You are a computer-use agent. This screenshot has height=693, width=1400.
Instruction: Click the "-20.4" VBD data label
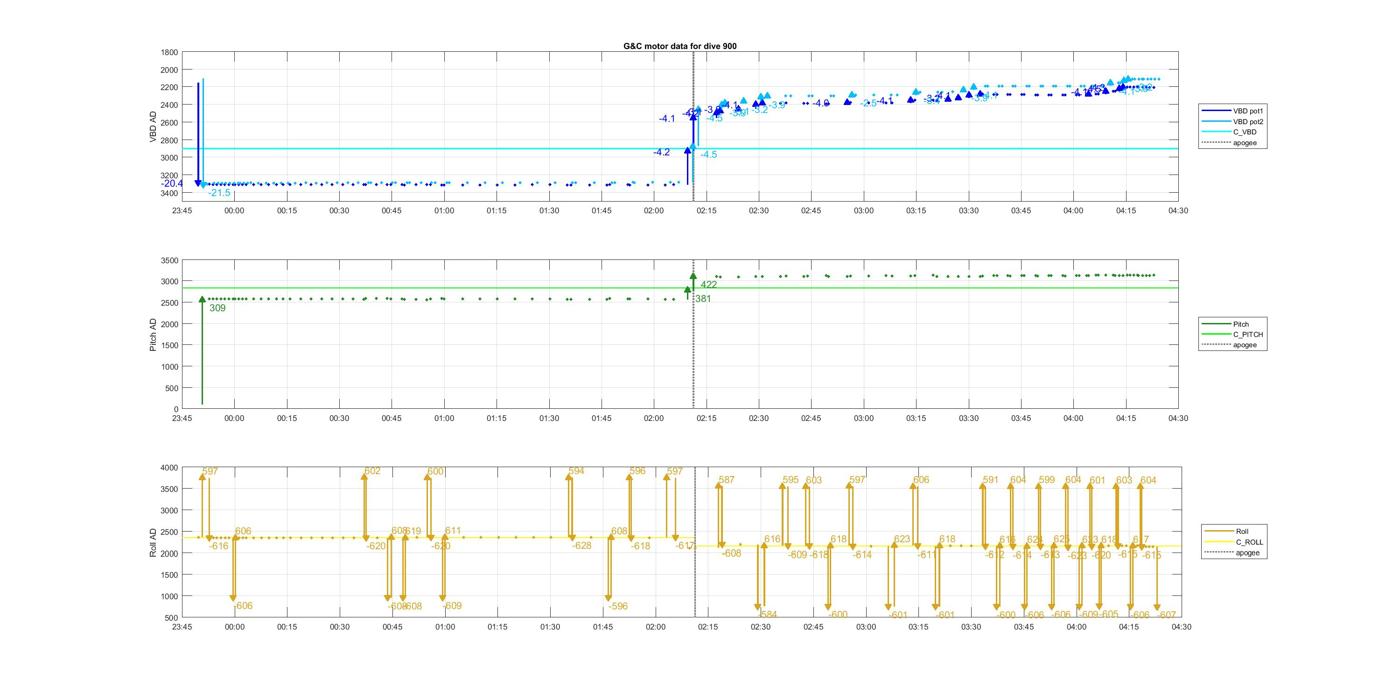point(172,184)
